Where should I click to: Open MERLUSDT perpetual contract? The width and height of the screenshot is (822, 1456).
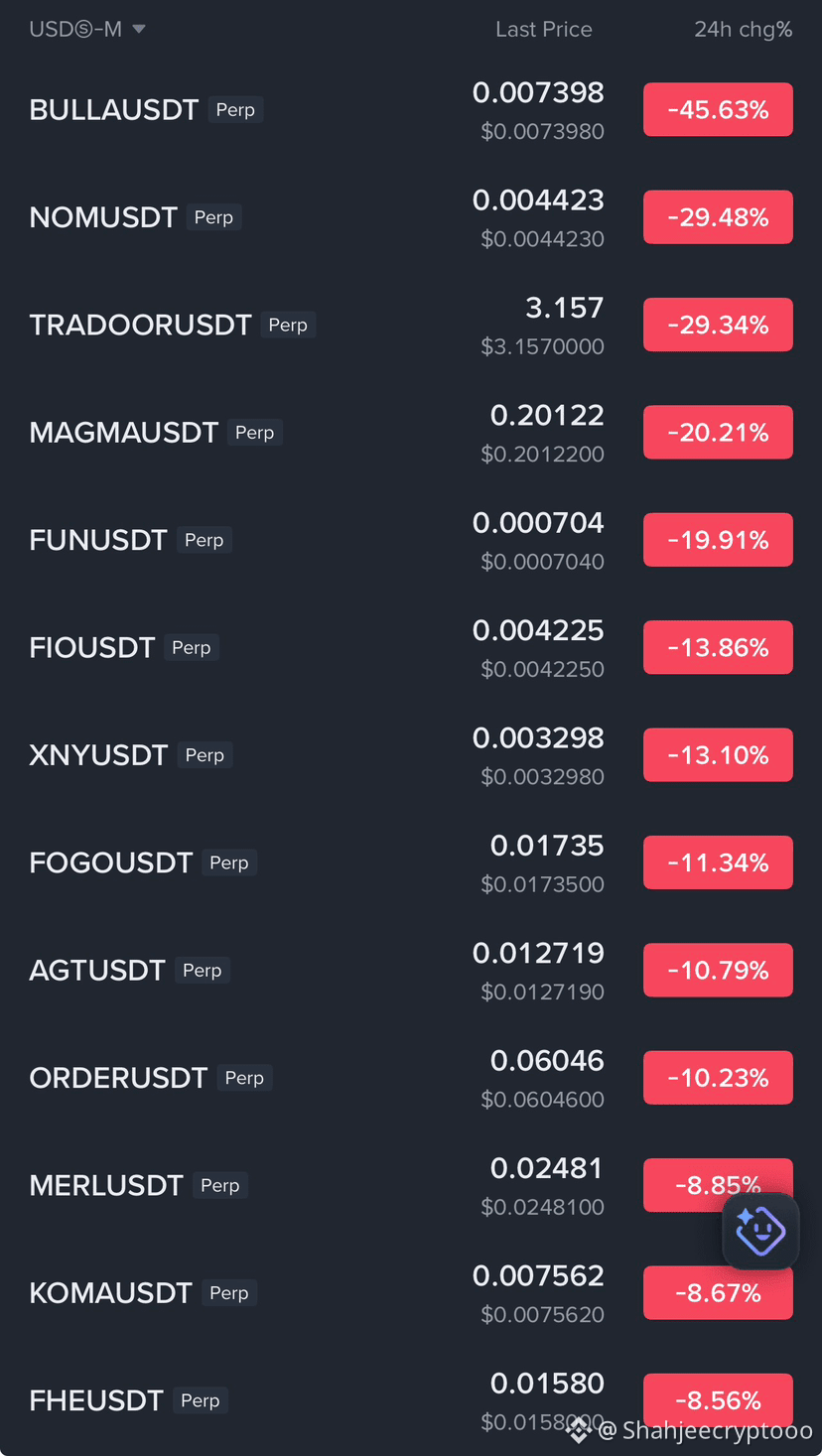(x=411, y=1185)
